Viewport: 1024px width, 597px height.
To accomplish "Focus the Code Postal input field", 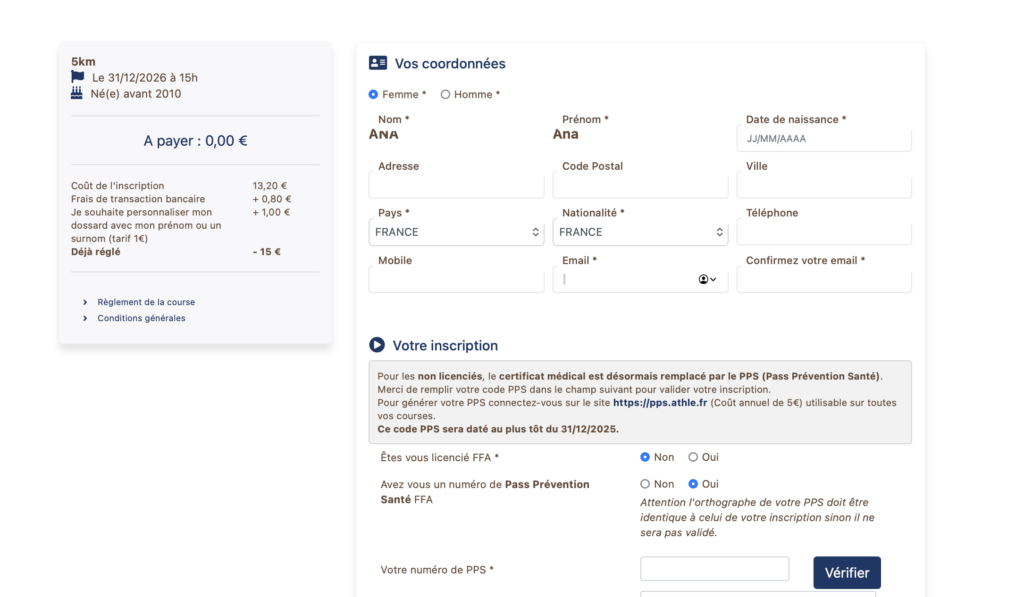I will click(x=640, y=186).
